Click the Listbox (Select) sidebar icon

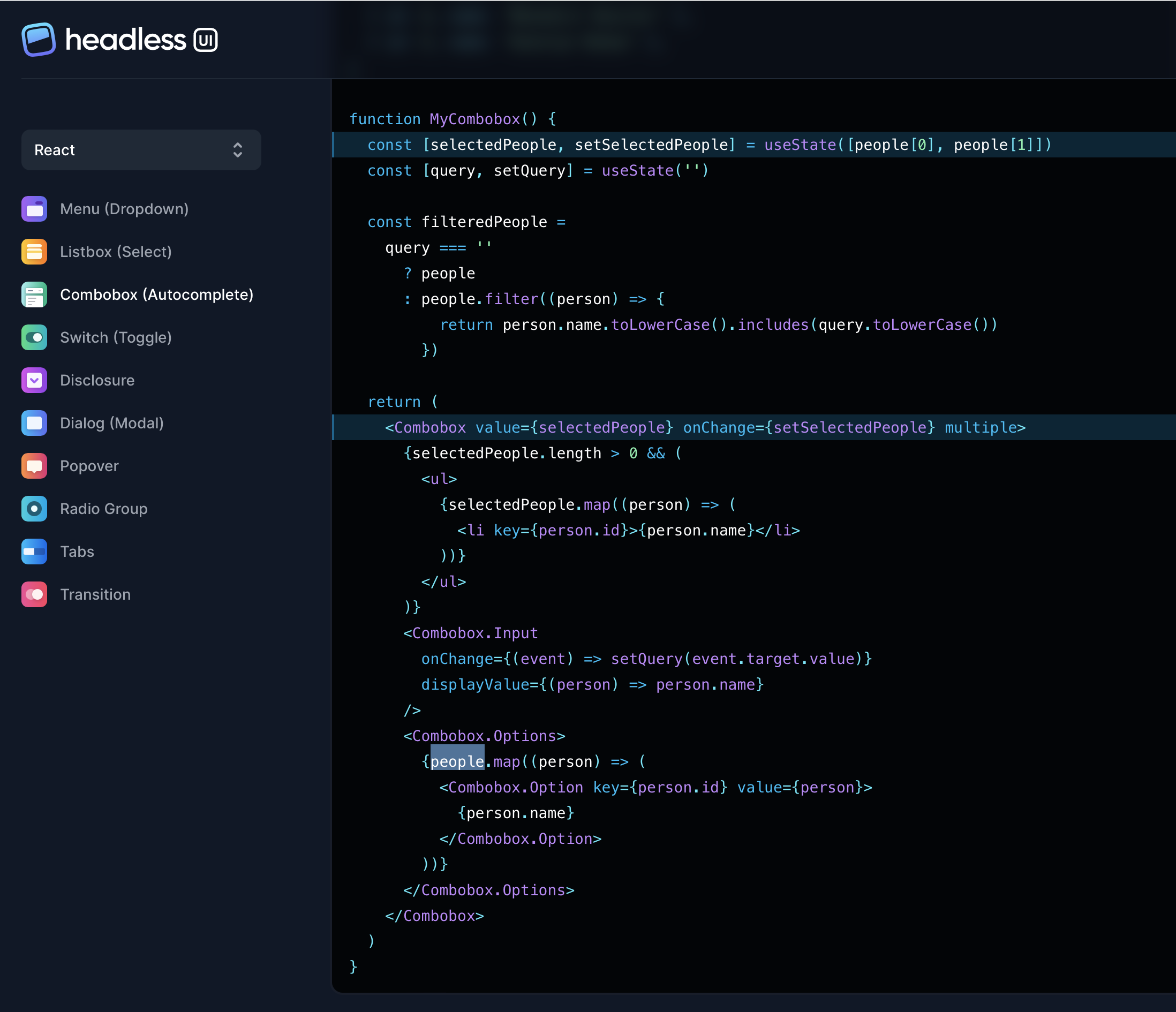pos(34,252)
